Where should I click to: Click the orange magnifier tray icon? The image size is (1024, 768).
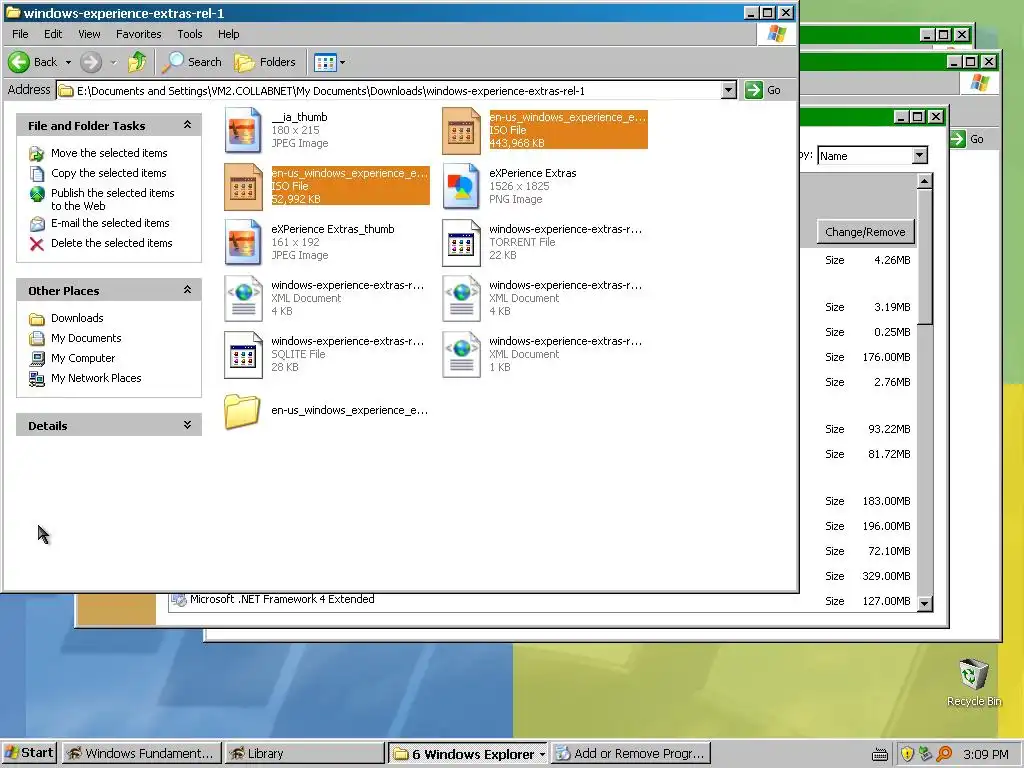pos(944,754)
